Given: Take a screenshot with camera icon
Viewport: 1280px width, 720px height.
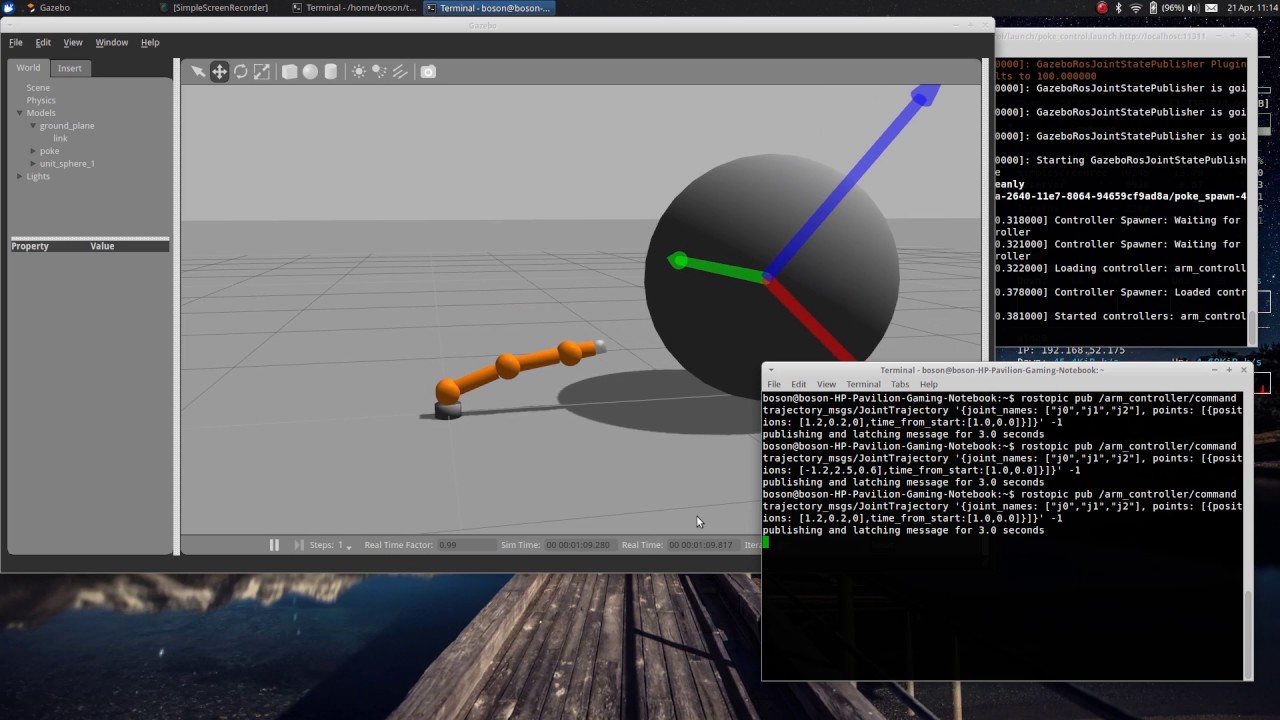Looking at the screenshot, I should (x=428, y=72).
